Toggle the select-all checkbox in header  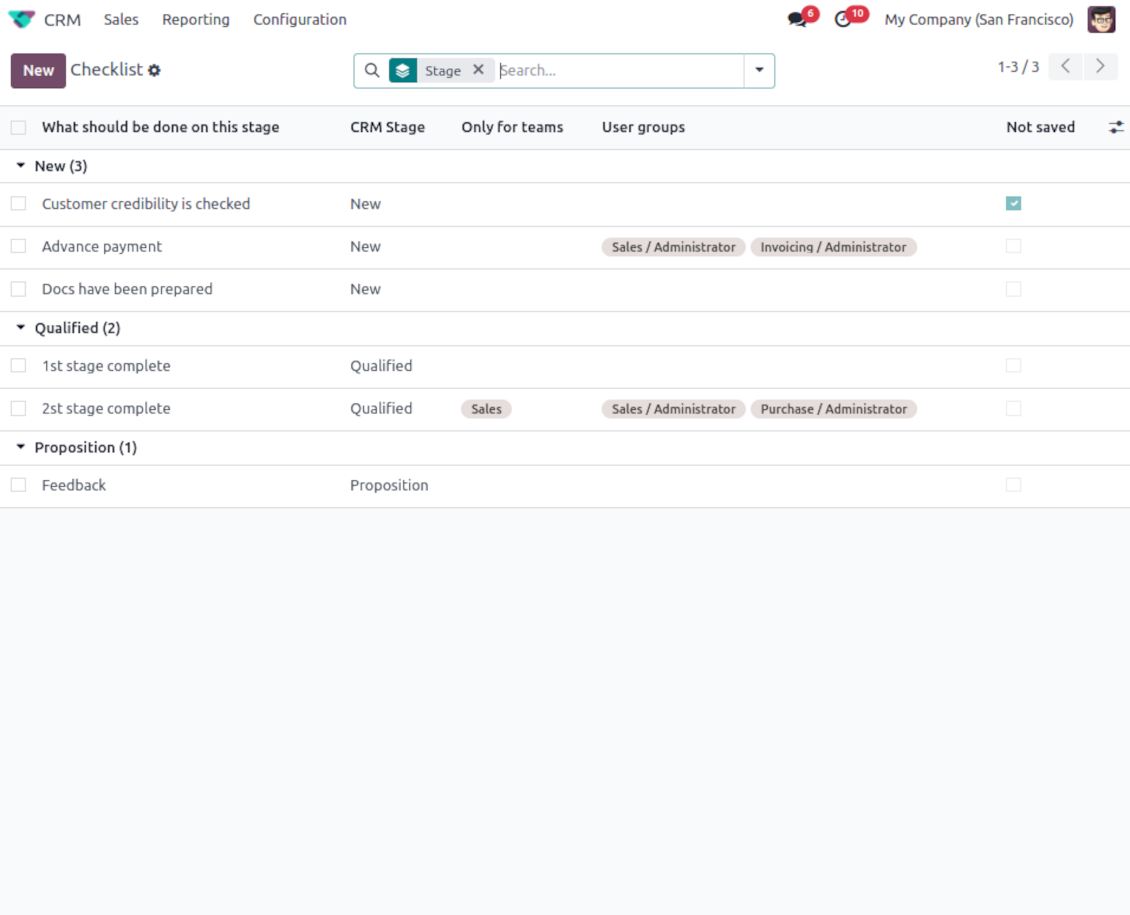click(x=18, y=128)
